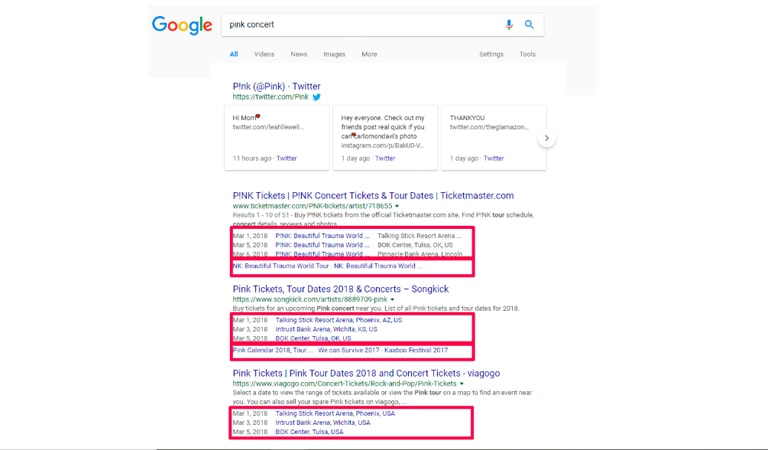This screenshot has height=450, width=768.
Task: Open Ticketmaster P!NK Tickets result
Action: (x=373, y=195)
